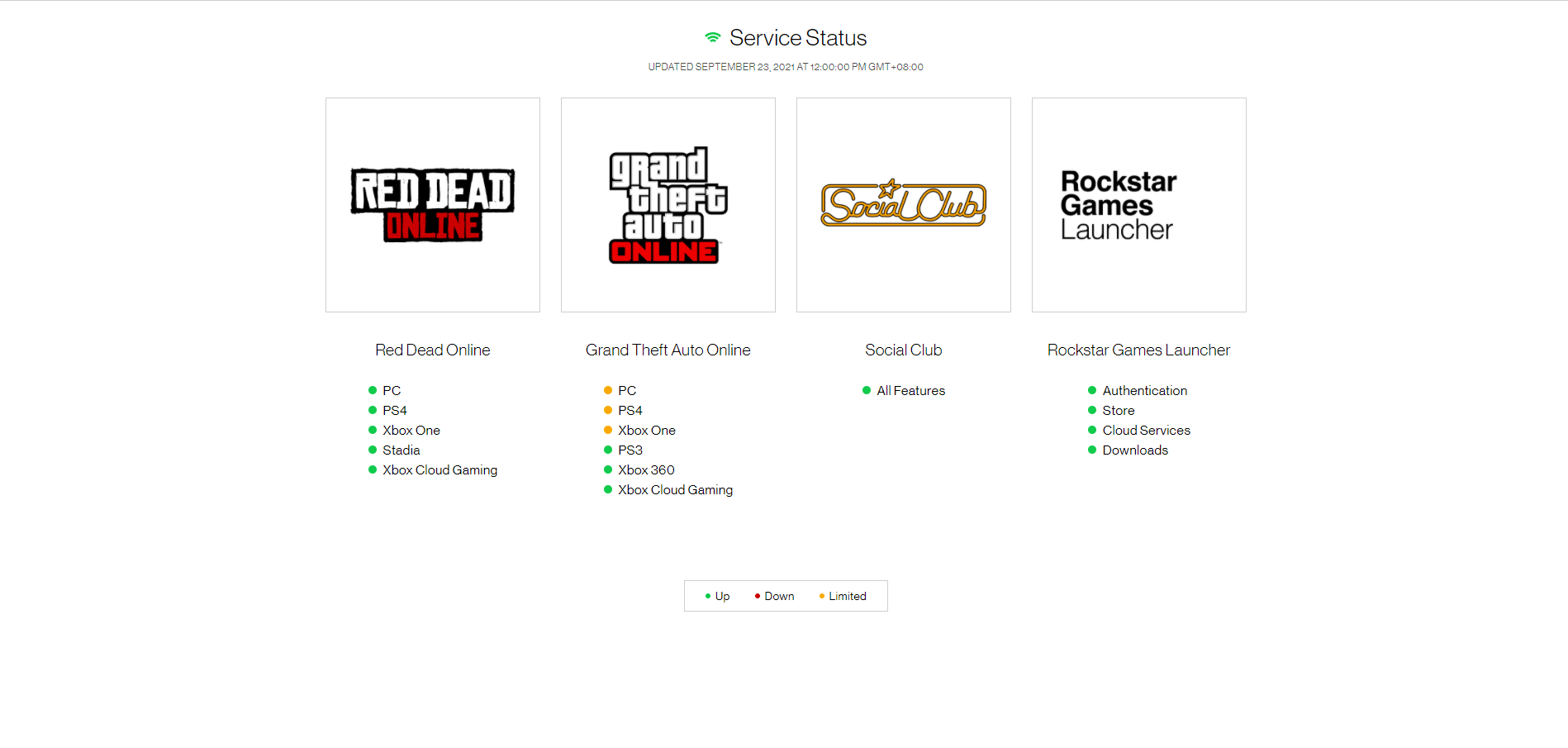Click the Downloads status entry
Viewport: 1568px width, 748px height.
point(1128,450)
